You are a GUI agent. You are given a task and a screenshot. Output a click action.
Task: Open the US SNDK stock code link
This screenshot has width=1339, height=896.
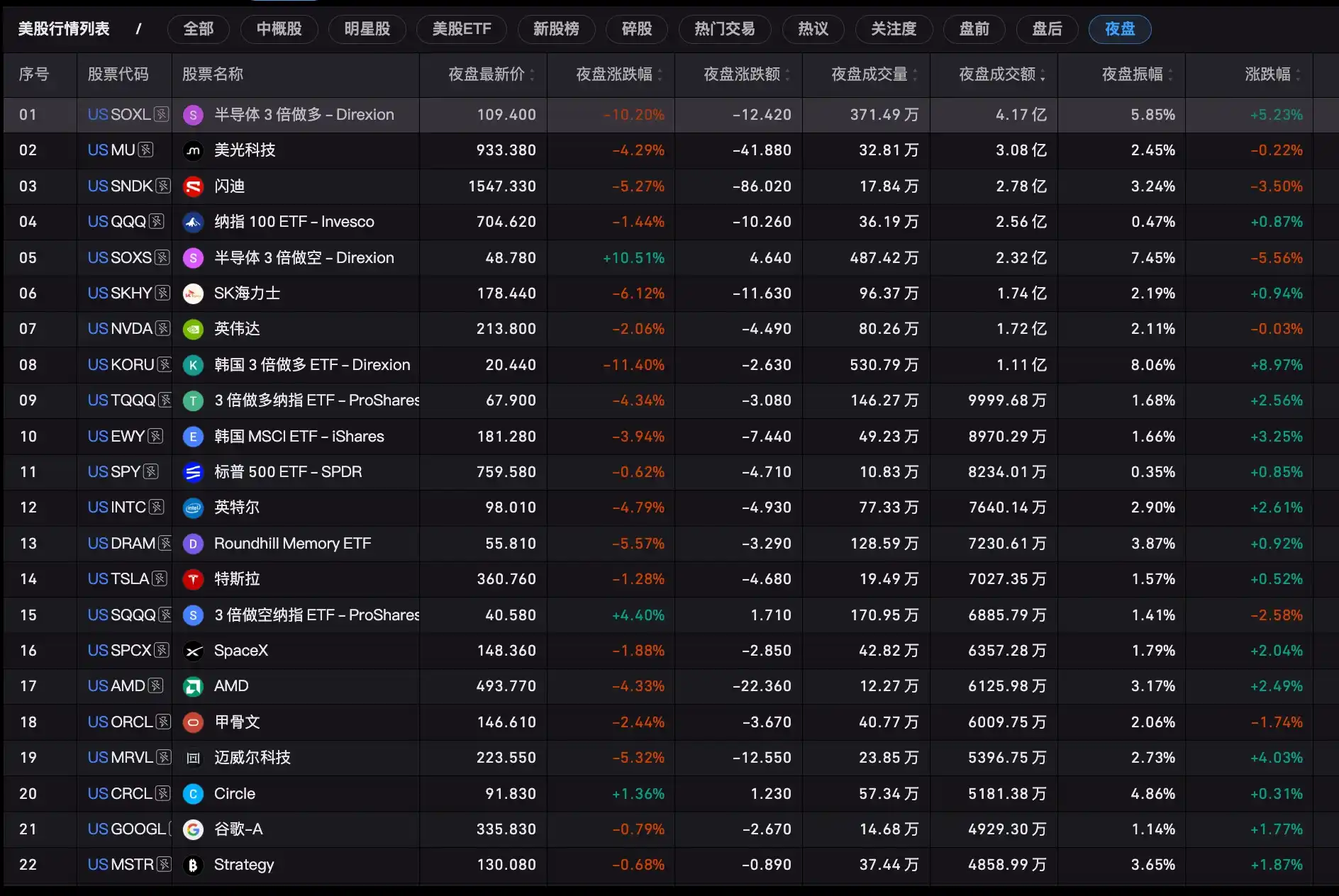click(x=120, y=186)
